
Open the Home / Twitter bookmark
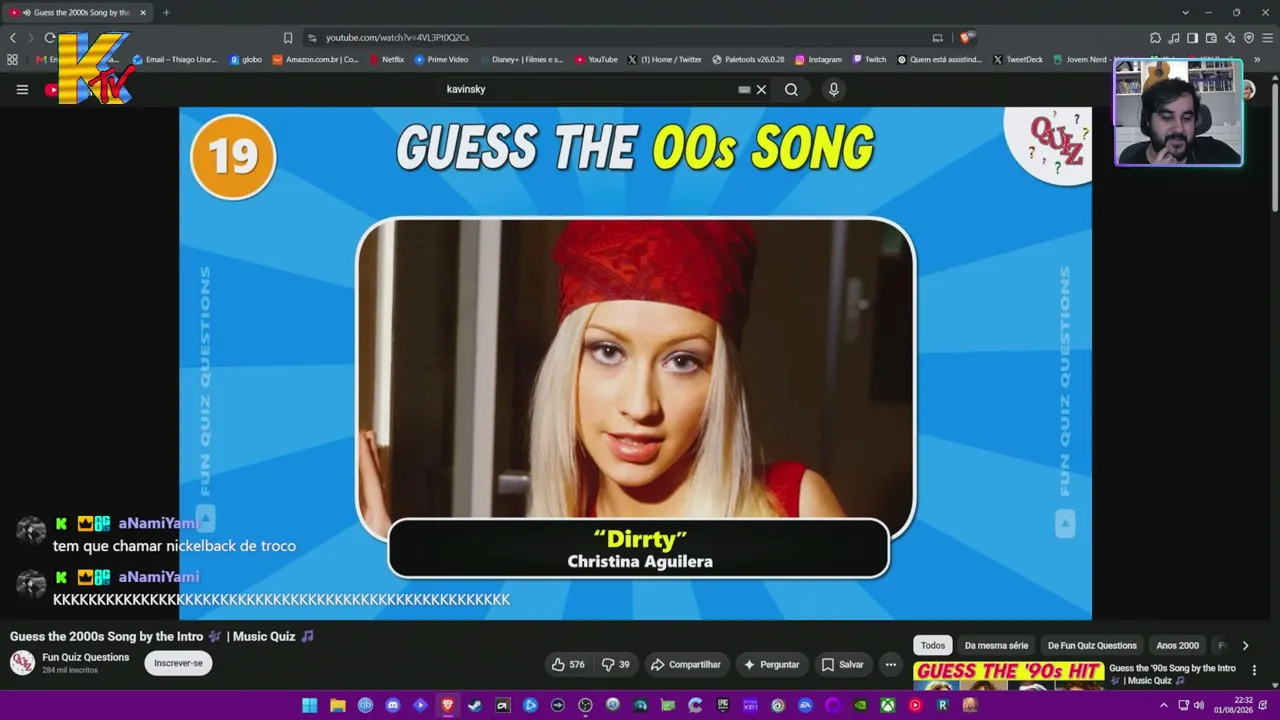point(664,60)
